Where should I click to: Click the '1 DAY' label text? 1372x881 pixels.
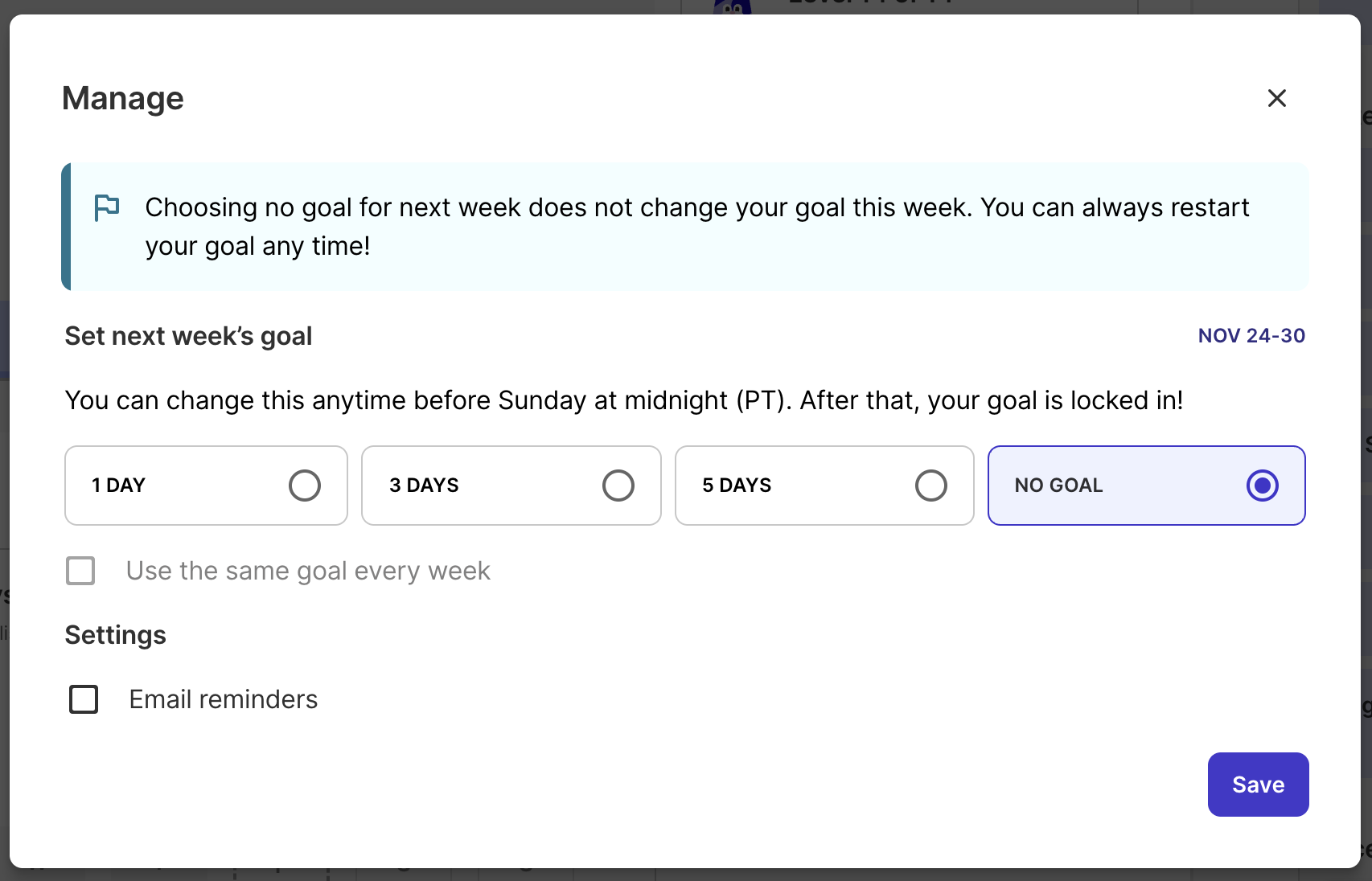(118, 486)
